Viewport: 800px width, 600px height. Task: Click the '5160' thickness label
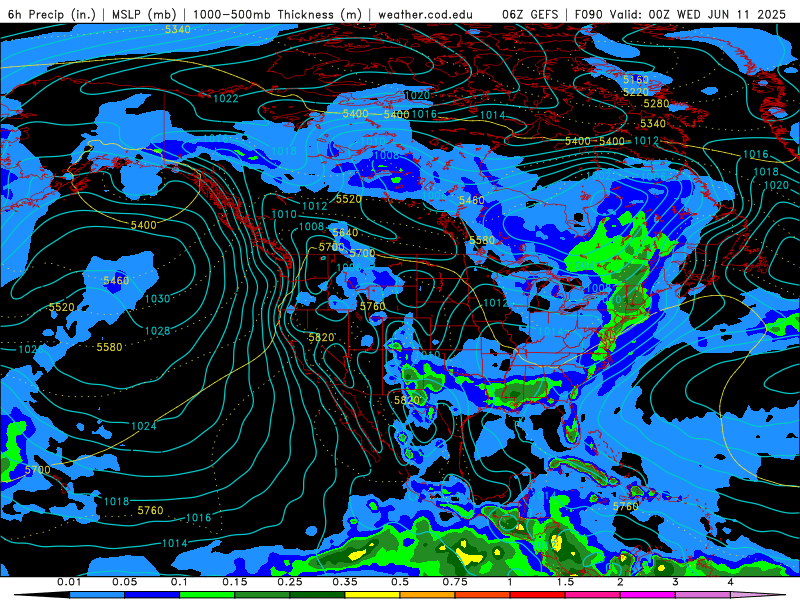636,80
